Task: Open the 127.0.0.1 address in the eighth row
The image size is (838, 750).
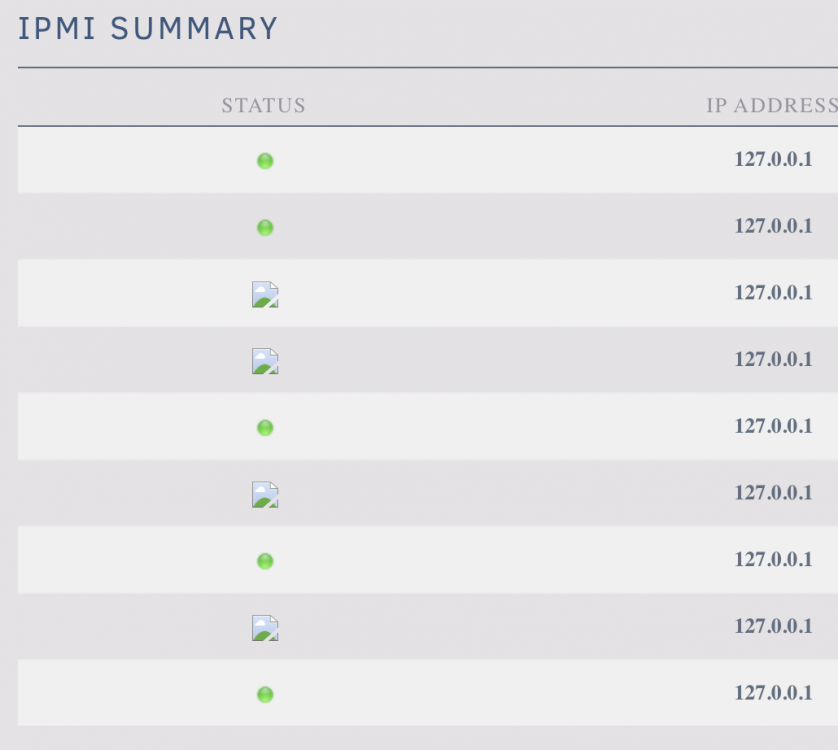Action: [773, 626]
